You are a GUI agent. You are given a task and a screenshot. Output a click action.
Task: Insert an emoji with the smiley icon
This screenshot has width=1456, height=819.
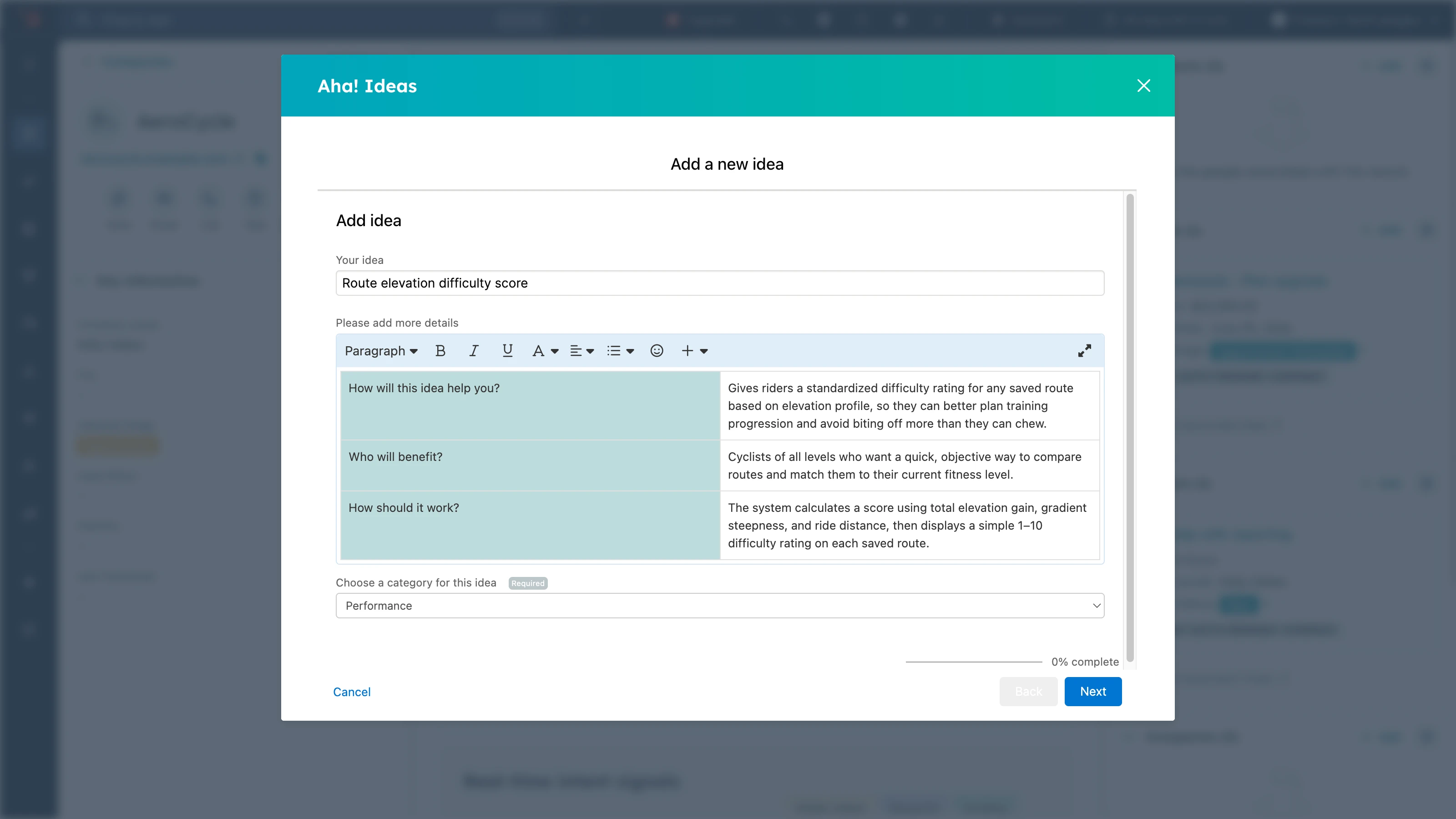click(656, 351)
